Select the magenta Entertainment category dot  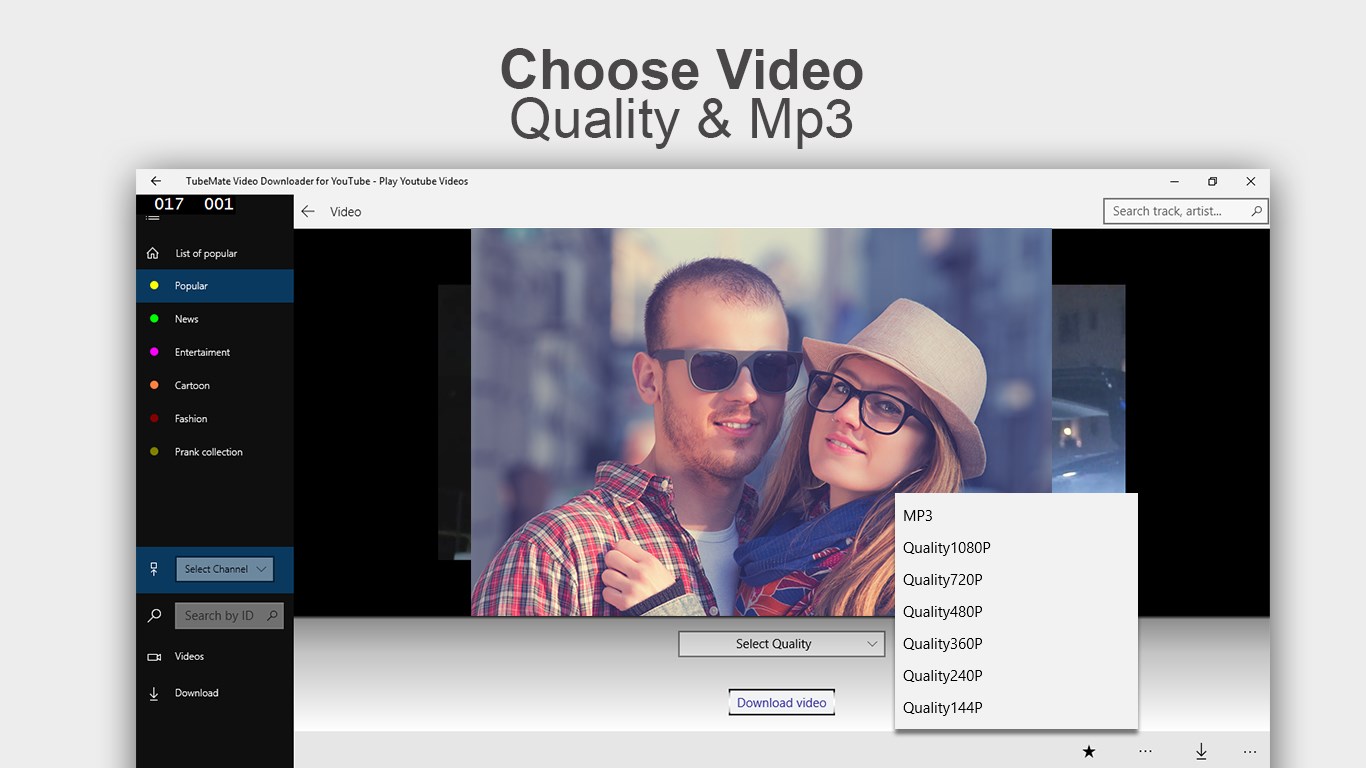tap(154, 352)
